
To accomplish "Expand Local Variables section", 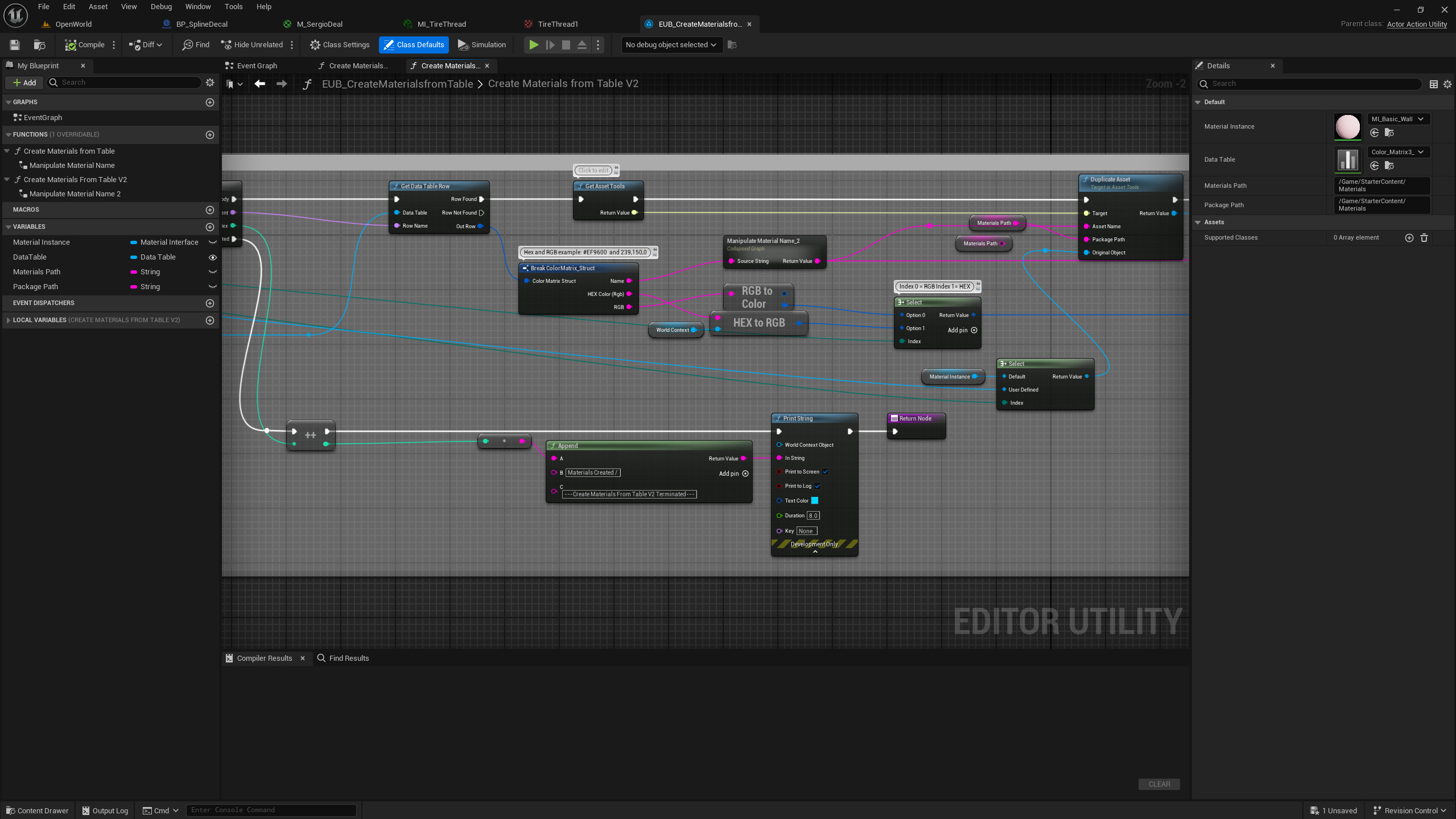I will pyautogui.click(x=8, y=320).
